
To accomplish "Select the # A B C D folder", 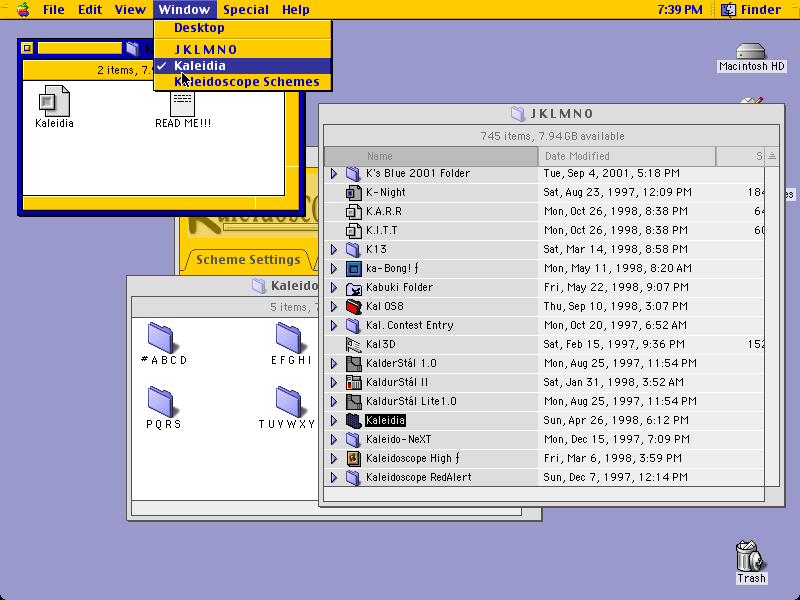I will point(161,338).
